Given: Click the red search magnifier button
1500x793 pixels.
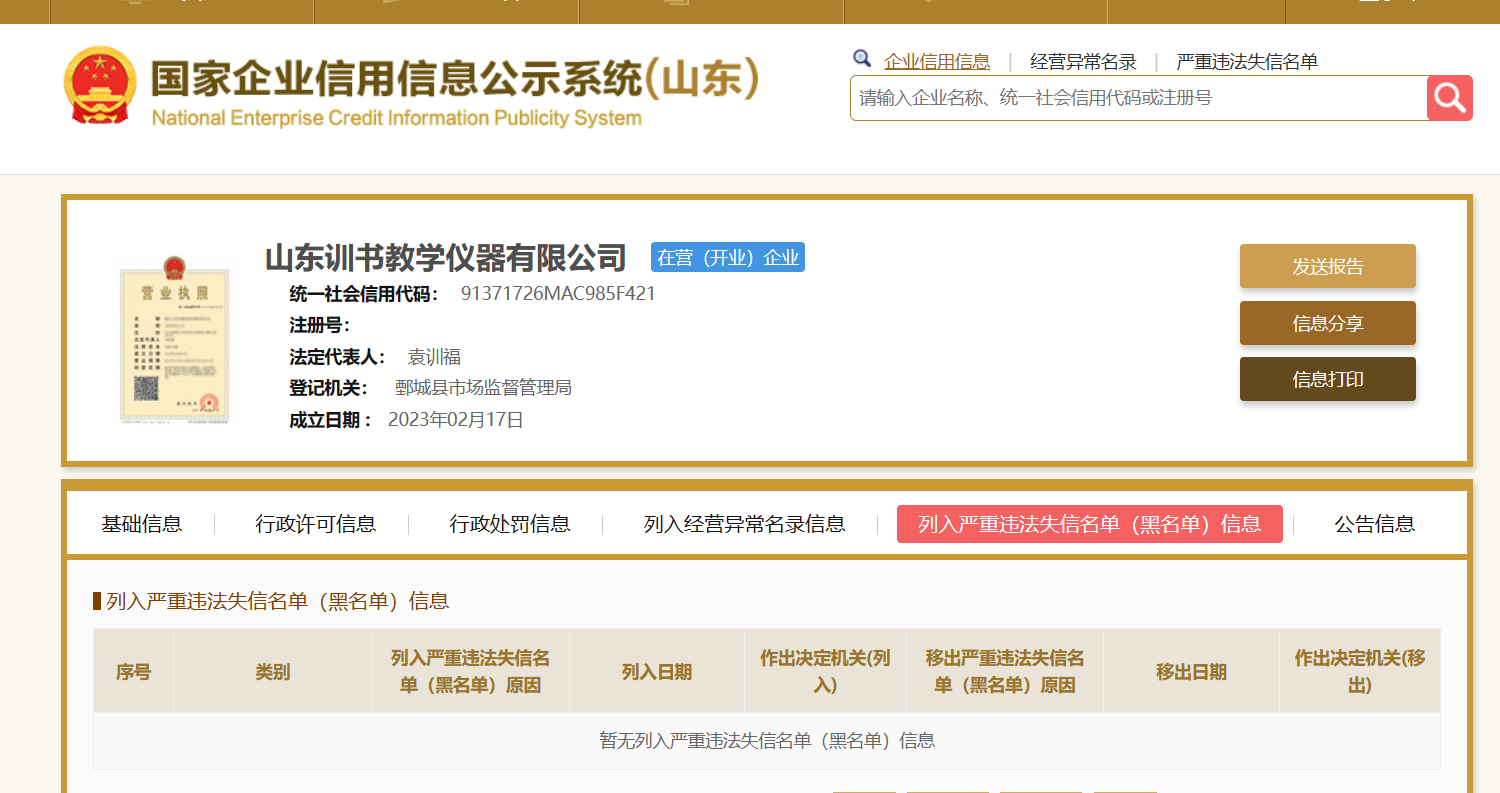Looking at the screenshot, I should (x=1449, y=98).
